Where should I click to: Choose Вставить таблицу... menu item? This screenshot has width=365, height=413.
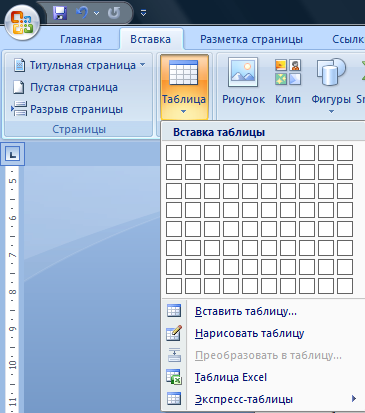262,311
